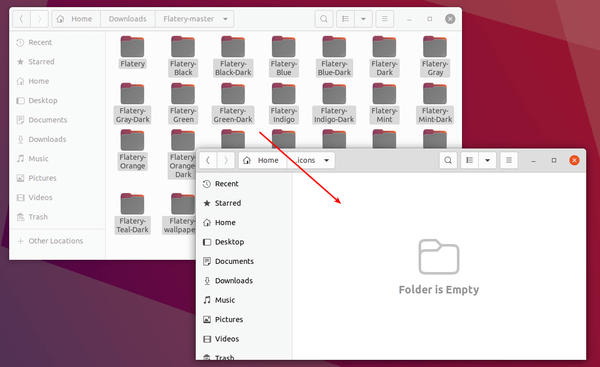Open the hamburger menu in .icons window
Screen dimensions: 600x367
509,160
